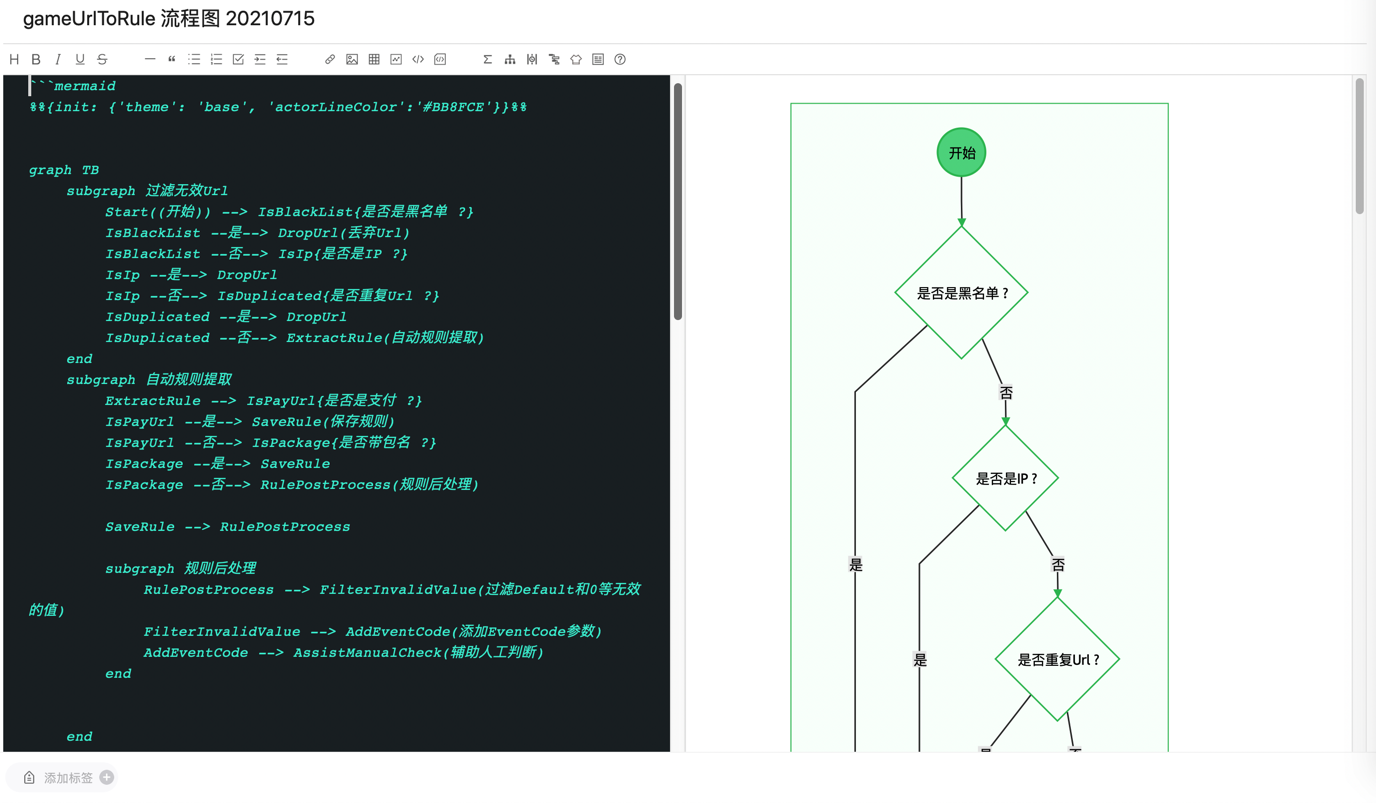The width and height of the screenshot is (1376, 803).
Task: Decrease indent of selection
Action: (x=282, y=60)
